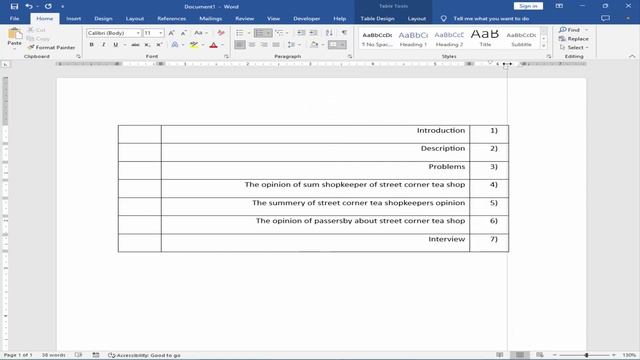This screenshot has height=360, width=640.
Task: Toggle Show/Hide paragraph marks
Action: [x=344, y=33]
